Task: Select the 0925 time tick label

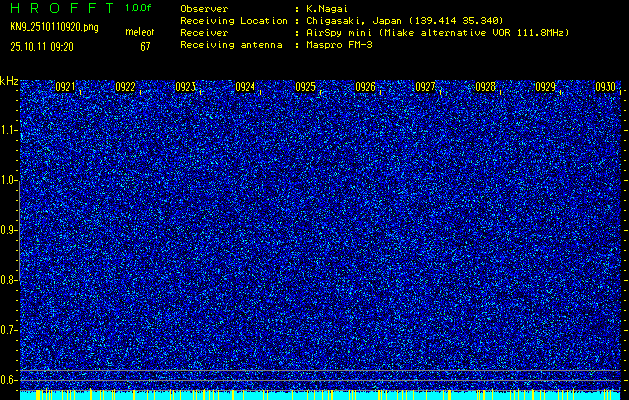Action: pyautogui.click(x=305, y=87)
